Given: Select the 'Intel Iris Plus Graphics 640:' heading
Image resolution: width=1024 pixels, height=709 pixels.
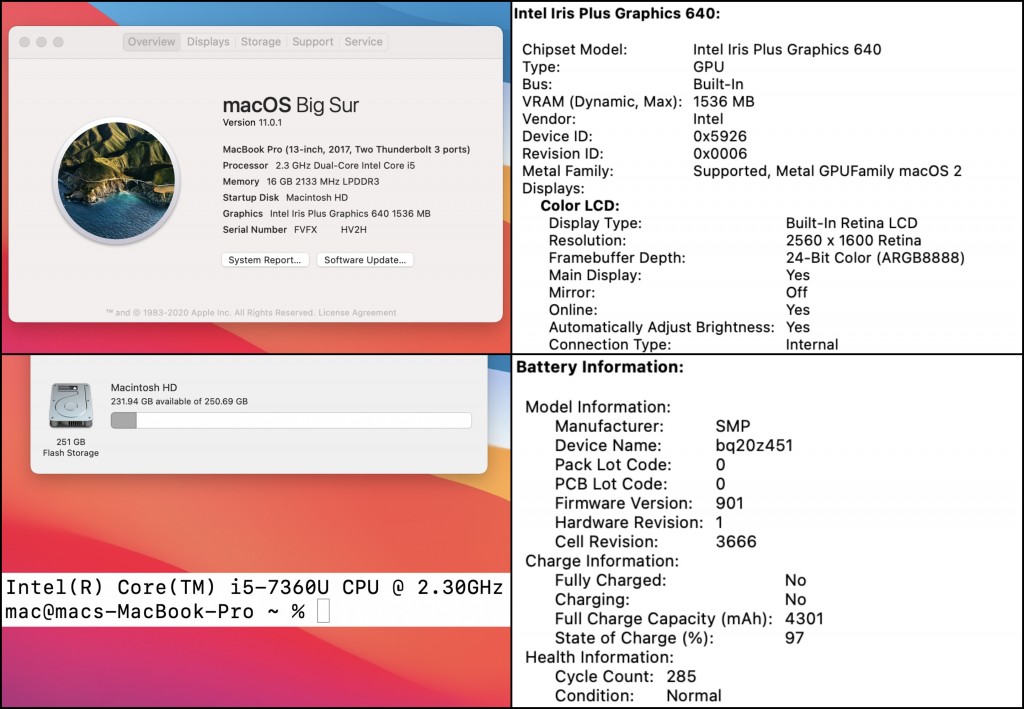Looking at the screenshot, I should pyautogui.click(x=616, y=14).
